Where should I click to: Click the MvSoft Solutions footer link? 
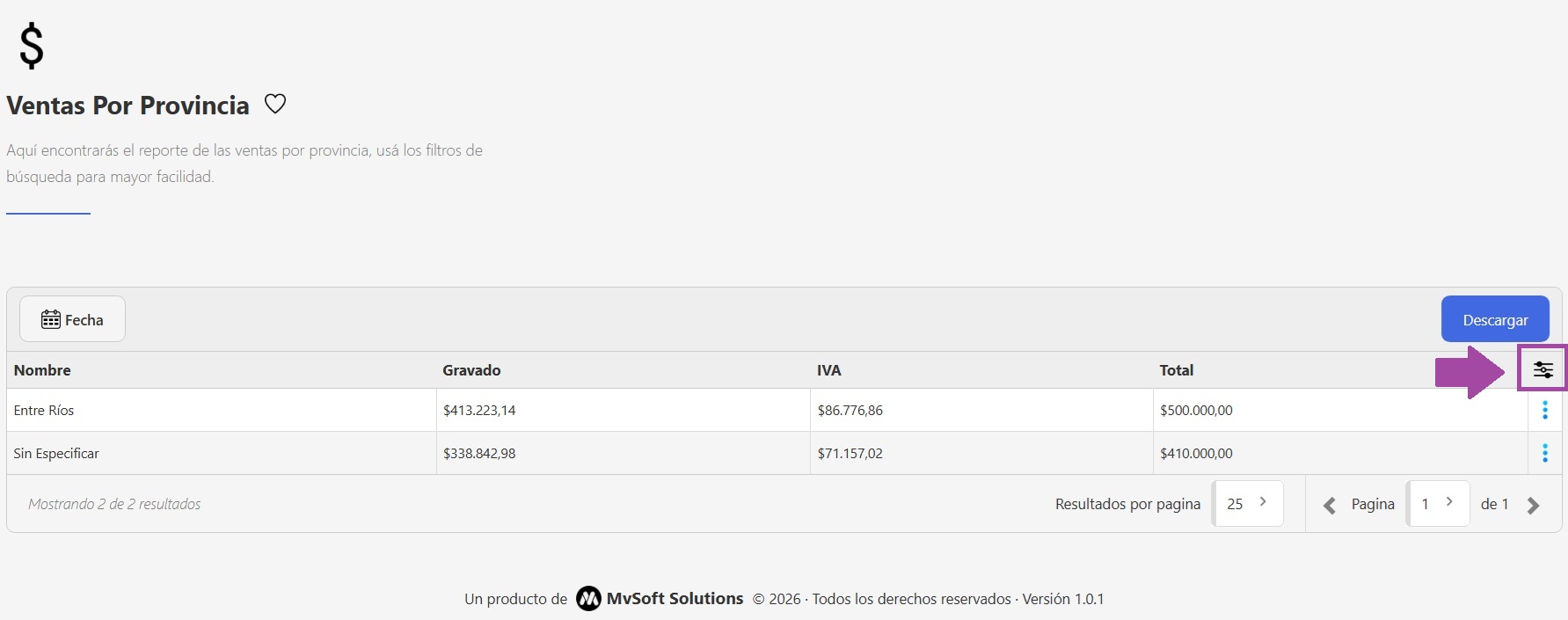click(x=675, y=599)
